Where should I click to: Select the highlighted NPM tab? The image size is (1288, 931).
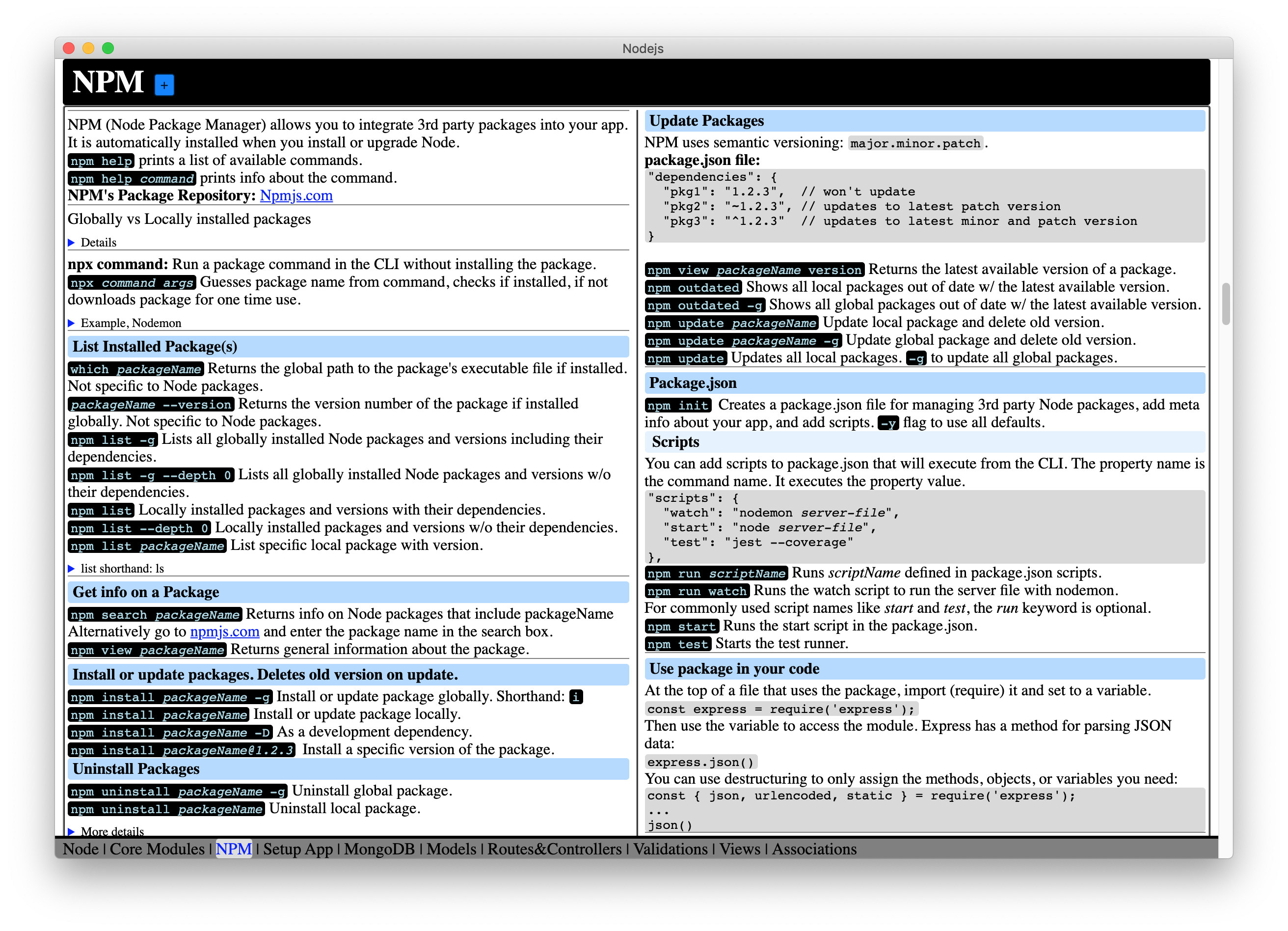[234, 849]
